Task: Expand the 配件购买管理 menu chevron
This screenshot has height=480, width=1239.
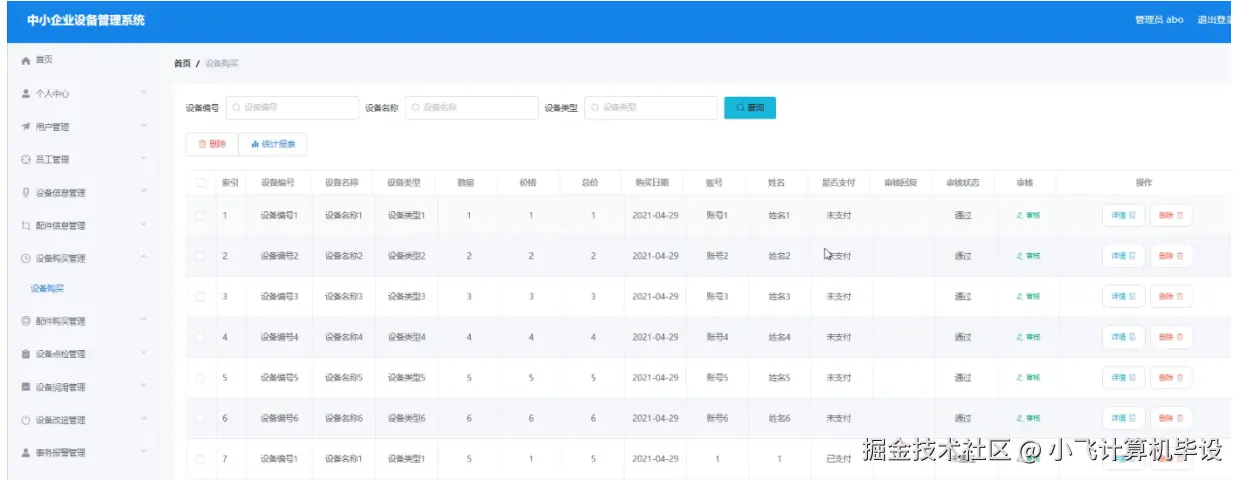Action: 144,321
